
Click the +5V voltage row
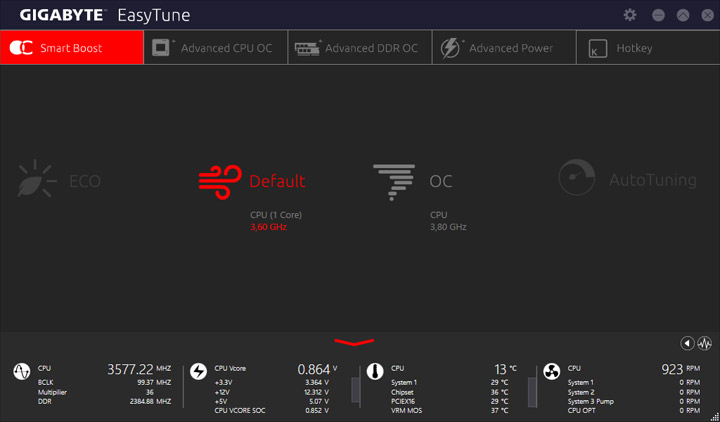[272, 401]
